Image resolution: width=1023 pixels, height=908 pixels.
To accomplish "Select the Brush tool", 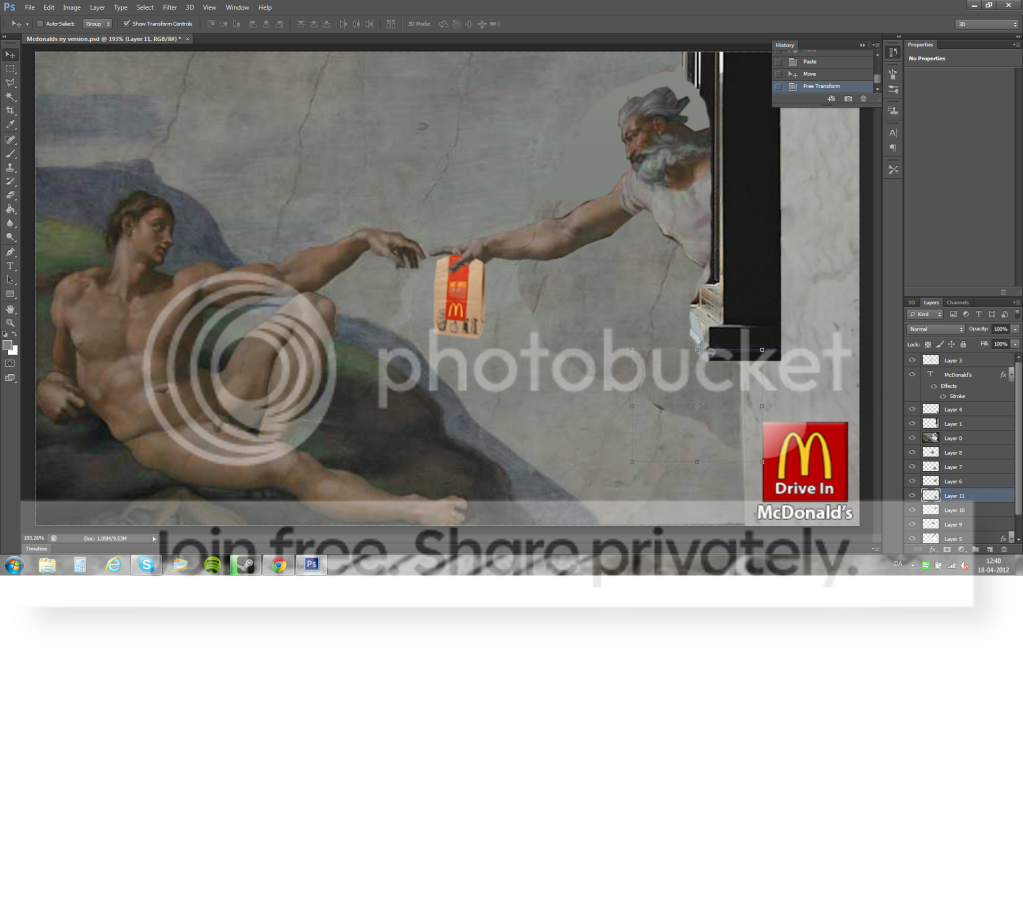I will point(10,154).
